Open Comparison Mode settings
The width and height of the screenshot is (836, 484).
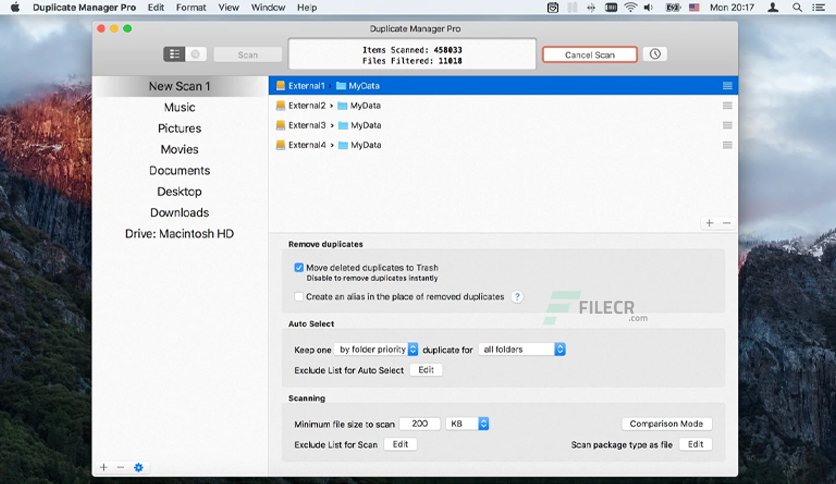pyautogui.click(x=666, y=424)
